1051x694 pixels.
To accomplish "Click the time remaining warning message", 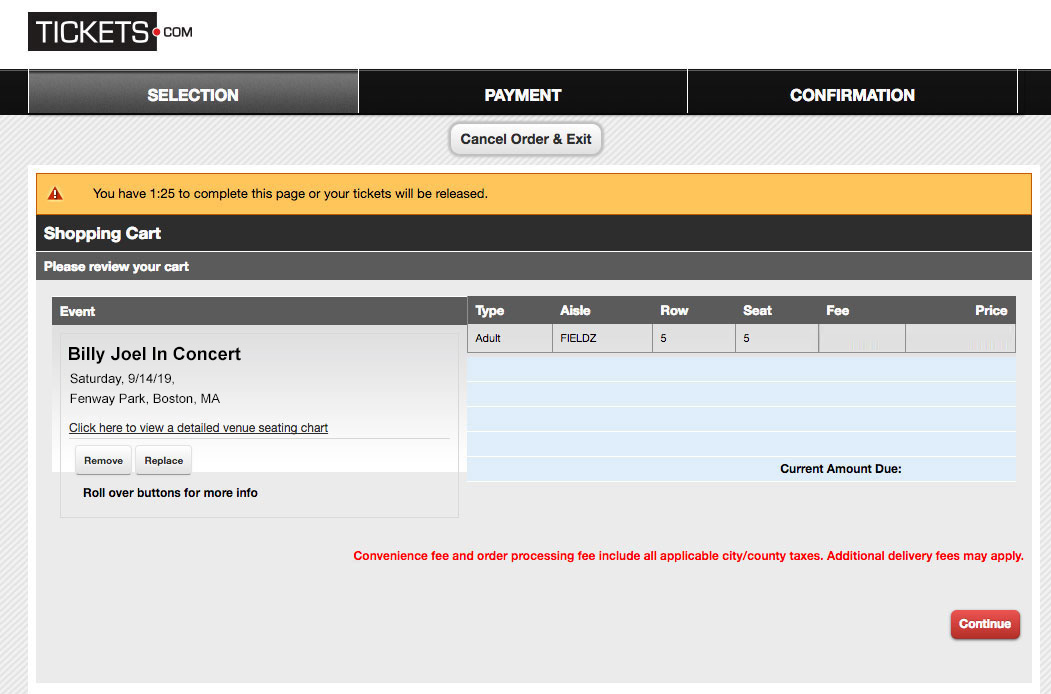I will coord(290,194).
